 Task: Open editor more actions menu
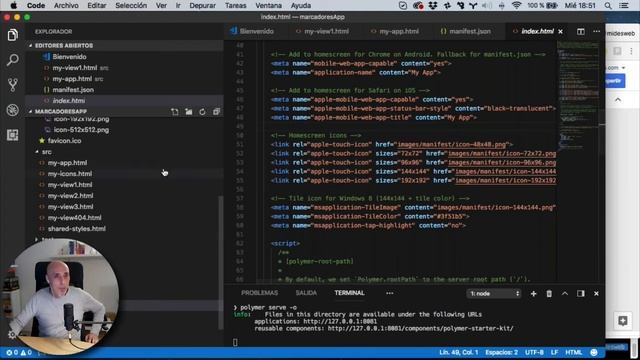pos(596,31)
